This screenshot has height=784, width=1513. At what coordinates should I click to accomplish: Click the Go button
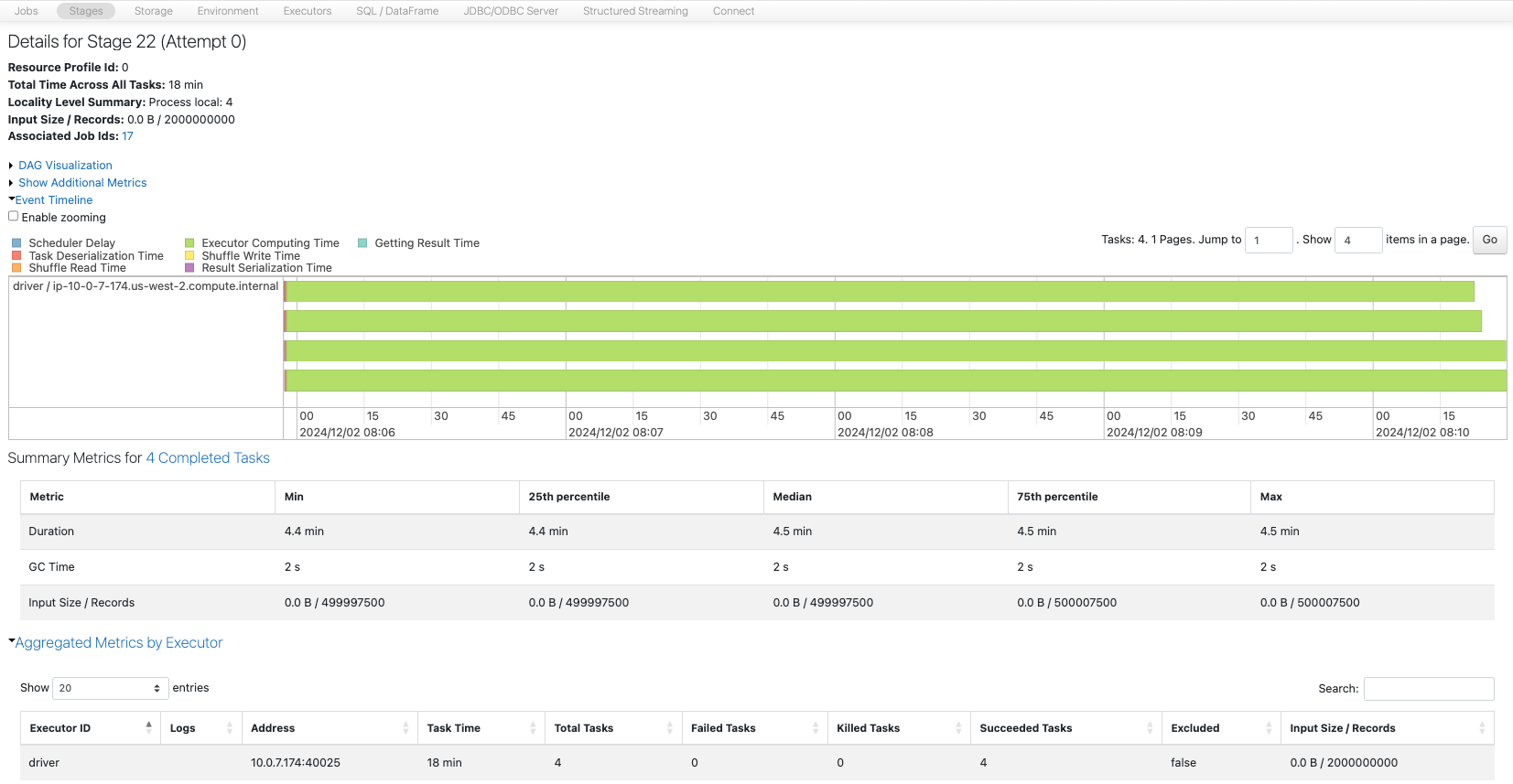tap(1489, 240)
